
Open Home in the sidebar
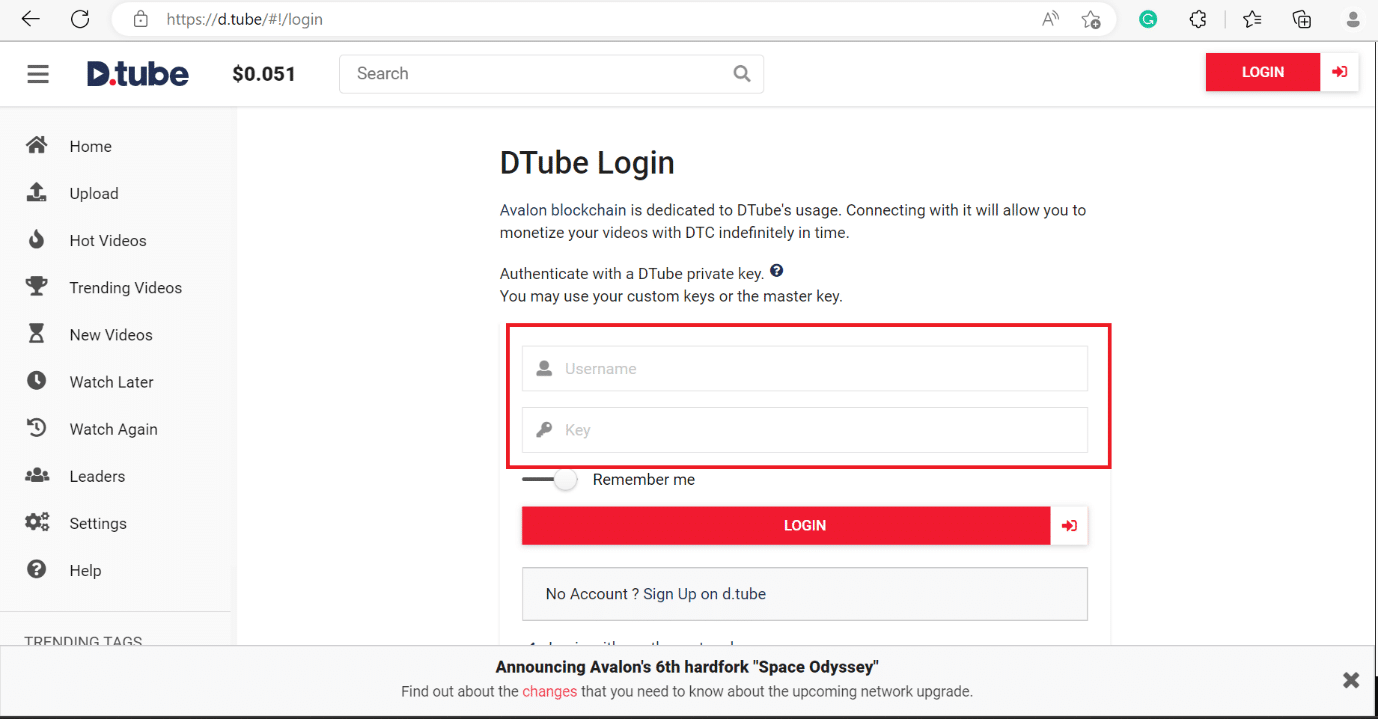point(90,146)
